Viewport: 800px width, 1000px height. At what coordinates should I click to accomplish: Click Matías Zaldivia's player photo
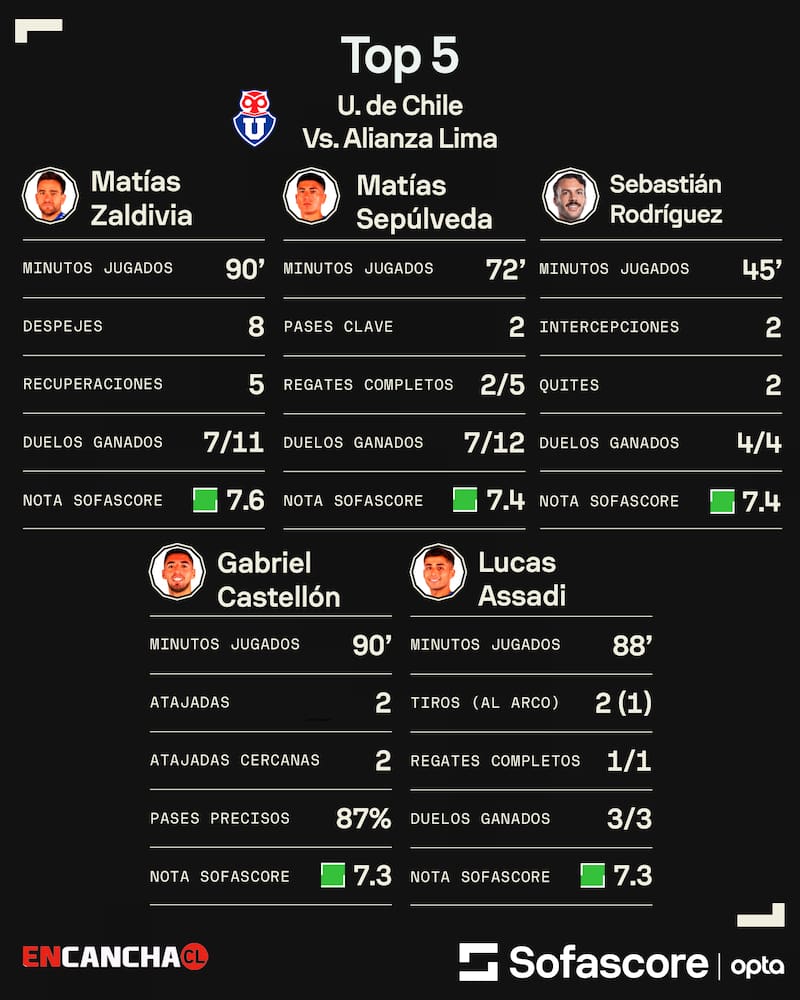(50, 196)
